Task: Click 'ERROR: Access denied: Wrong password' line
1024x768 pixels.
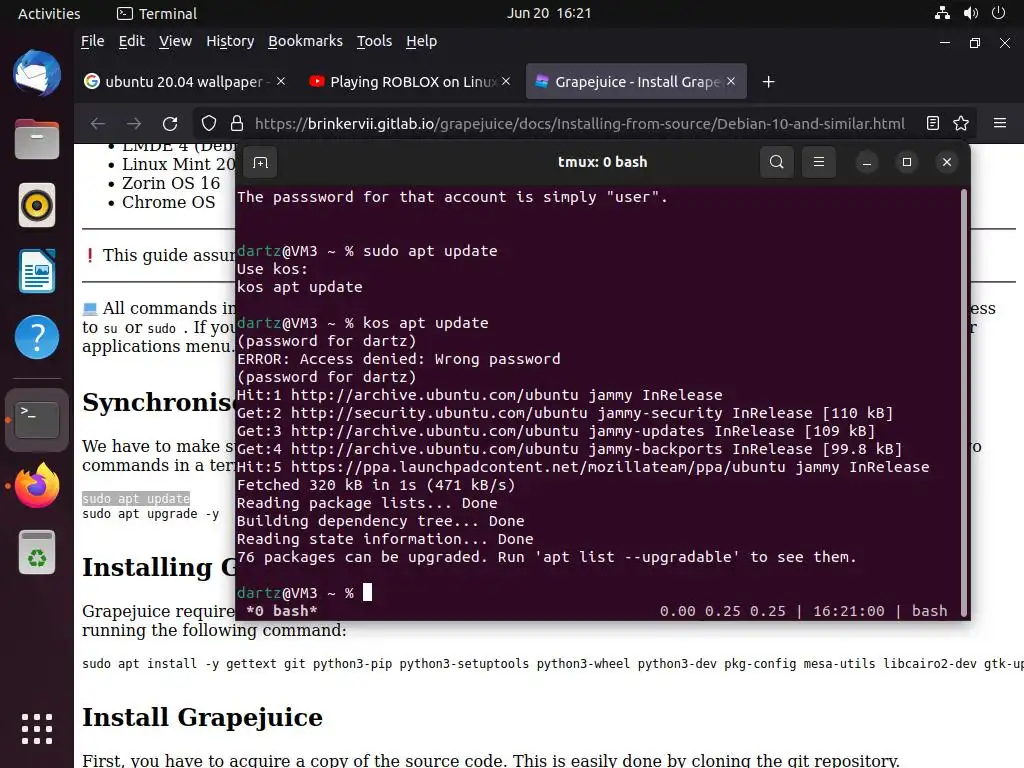Action: 398,359
